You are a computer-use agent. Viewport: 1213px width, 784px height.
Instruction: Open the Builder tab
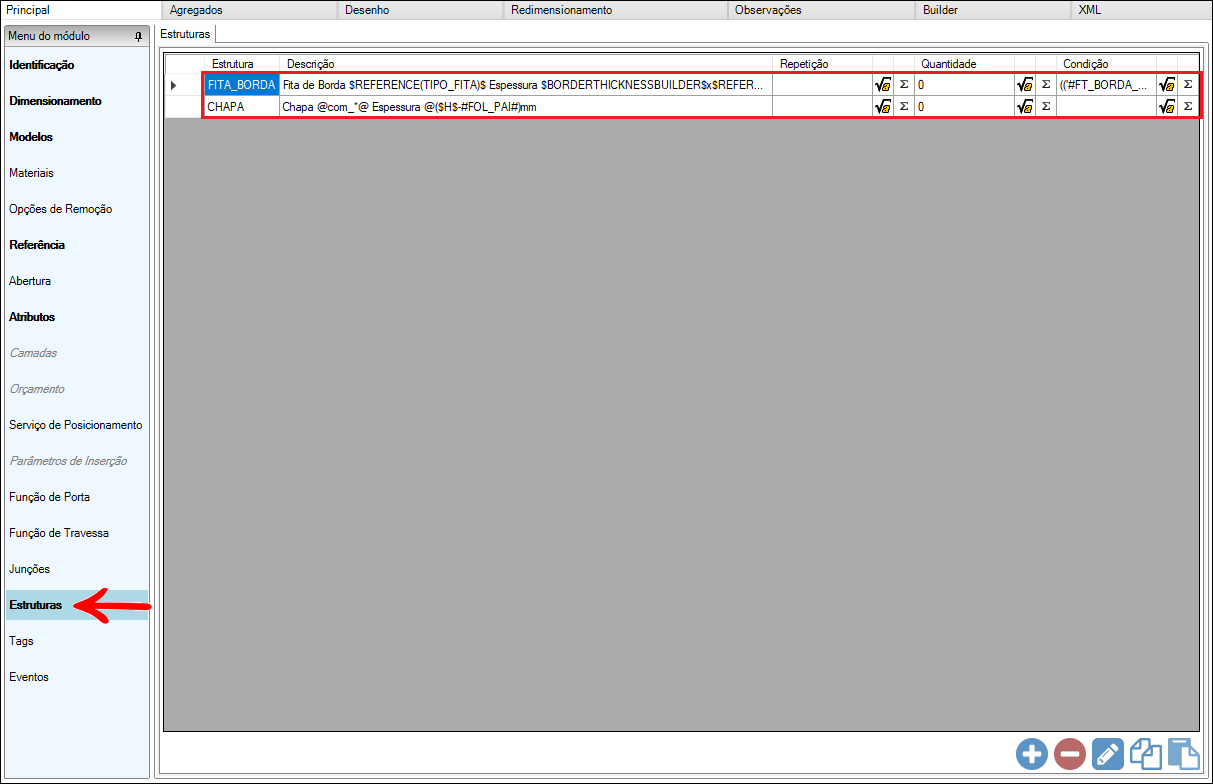(993, 10)
